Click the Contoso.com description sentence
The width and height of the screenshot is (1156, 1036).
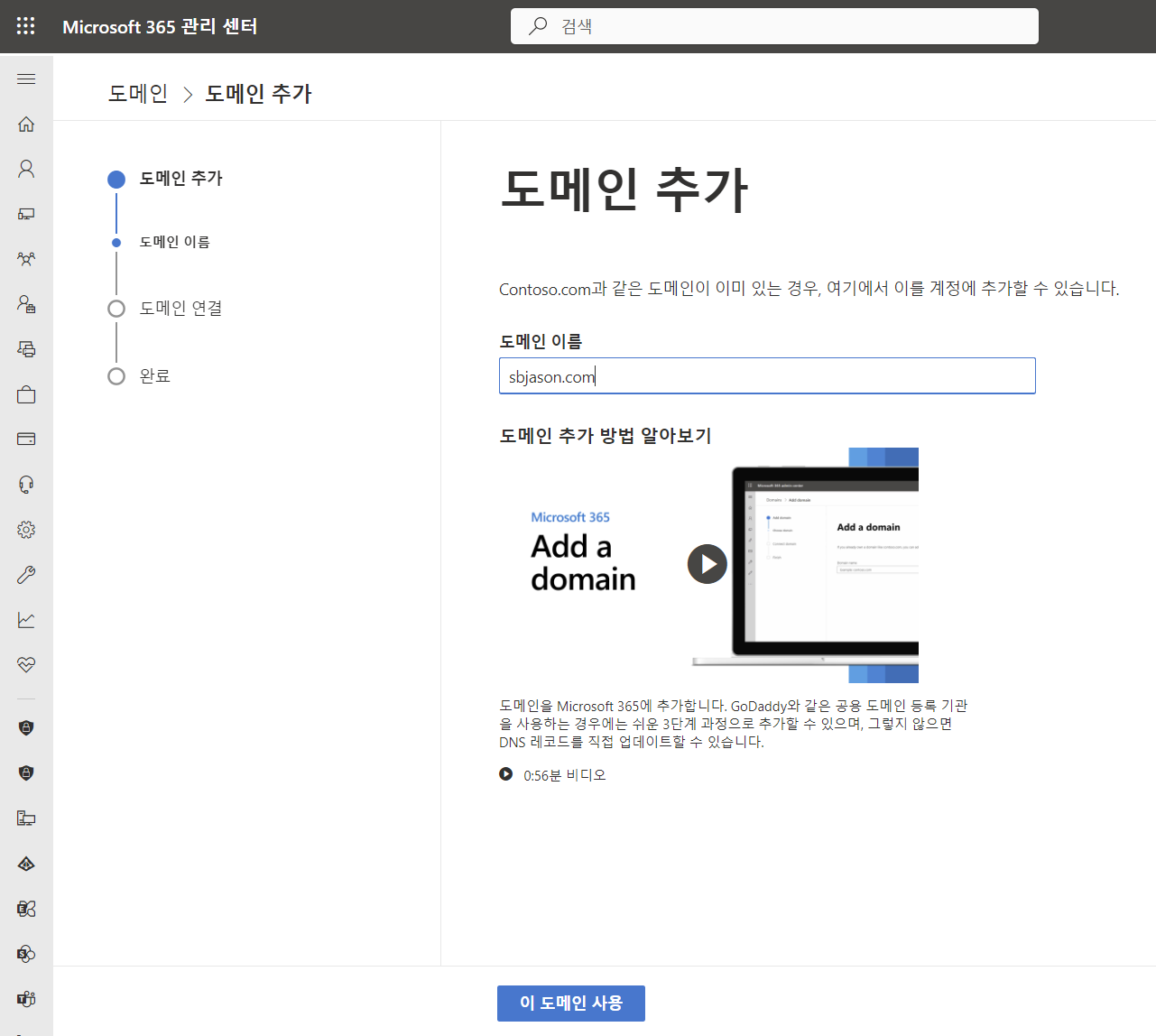pos(809,289)
